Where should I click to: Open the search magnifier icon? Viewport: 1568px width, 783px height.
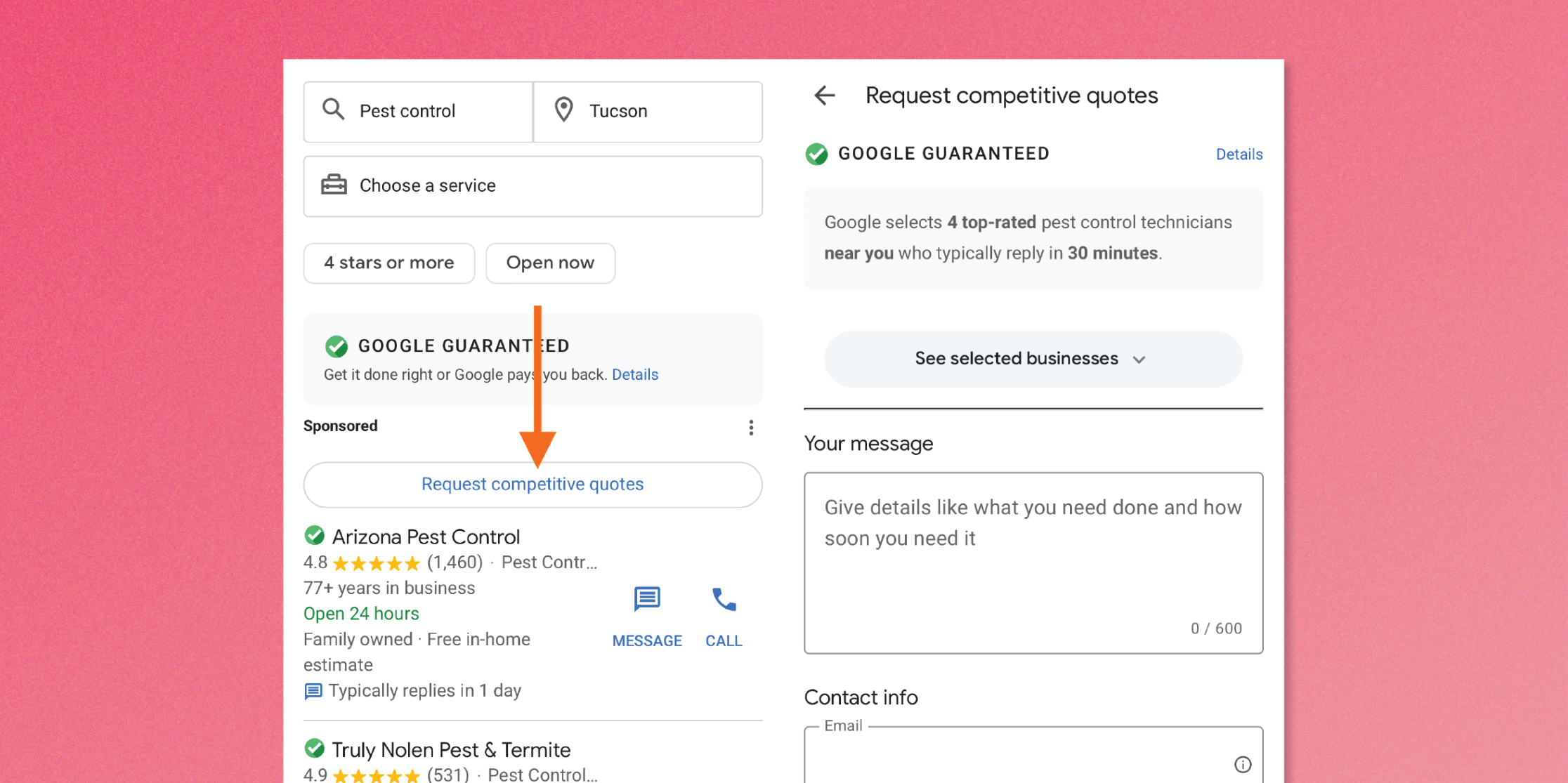[334, 110]
